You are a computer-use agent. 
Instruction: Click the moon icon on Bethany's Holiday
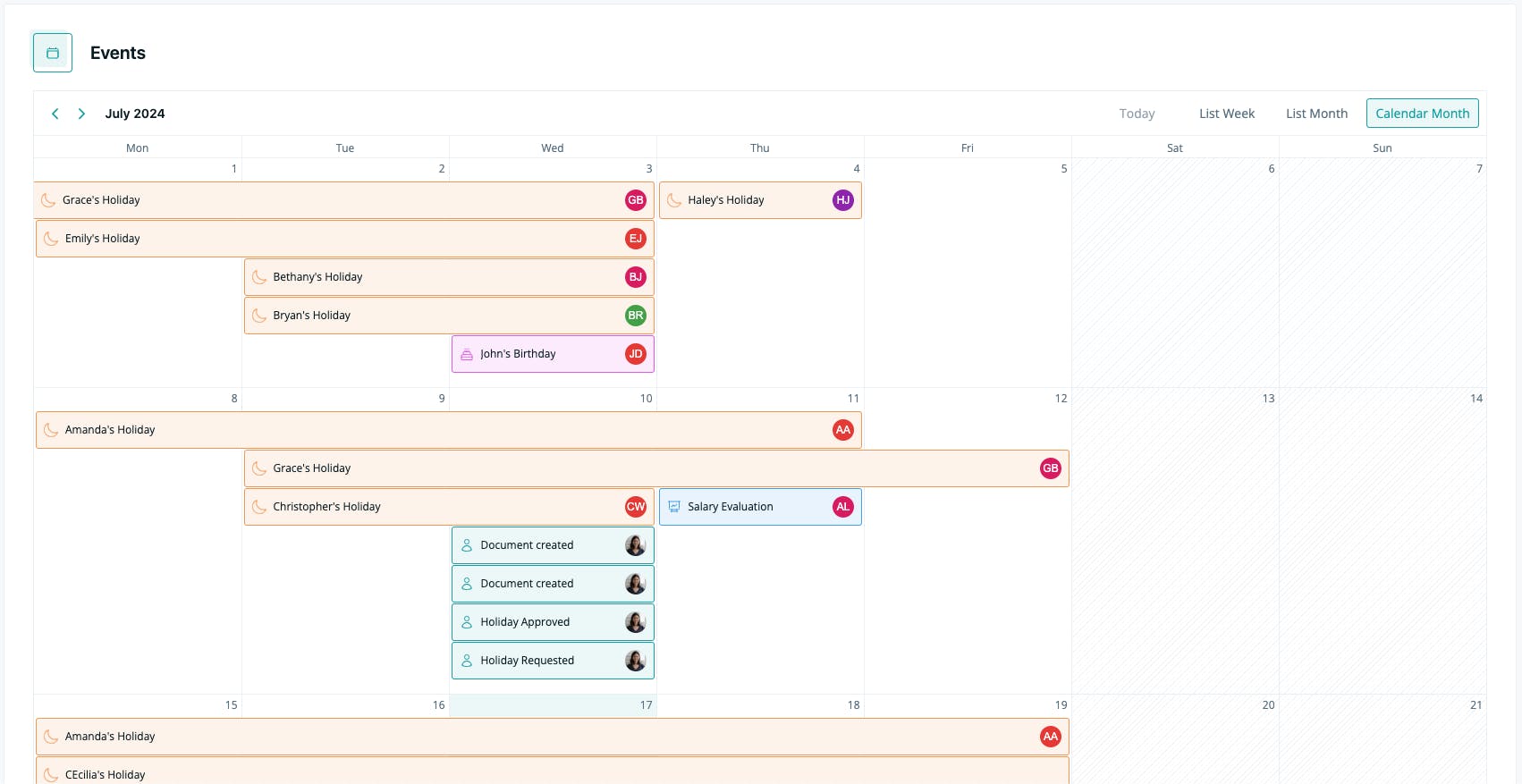(259, 277)
